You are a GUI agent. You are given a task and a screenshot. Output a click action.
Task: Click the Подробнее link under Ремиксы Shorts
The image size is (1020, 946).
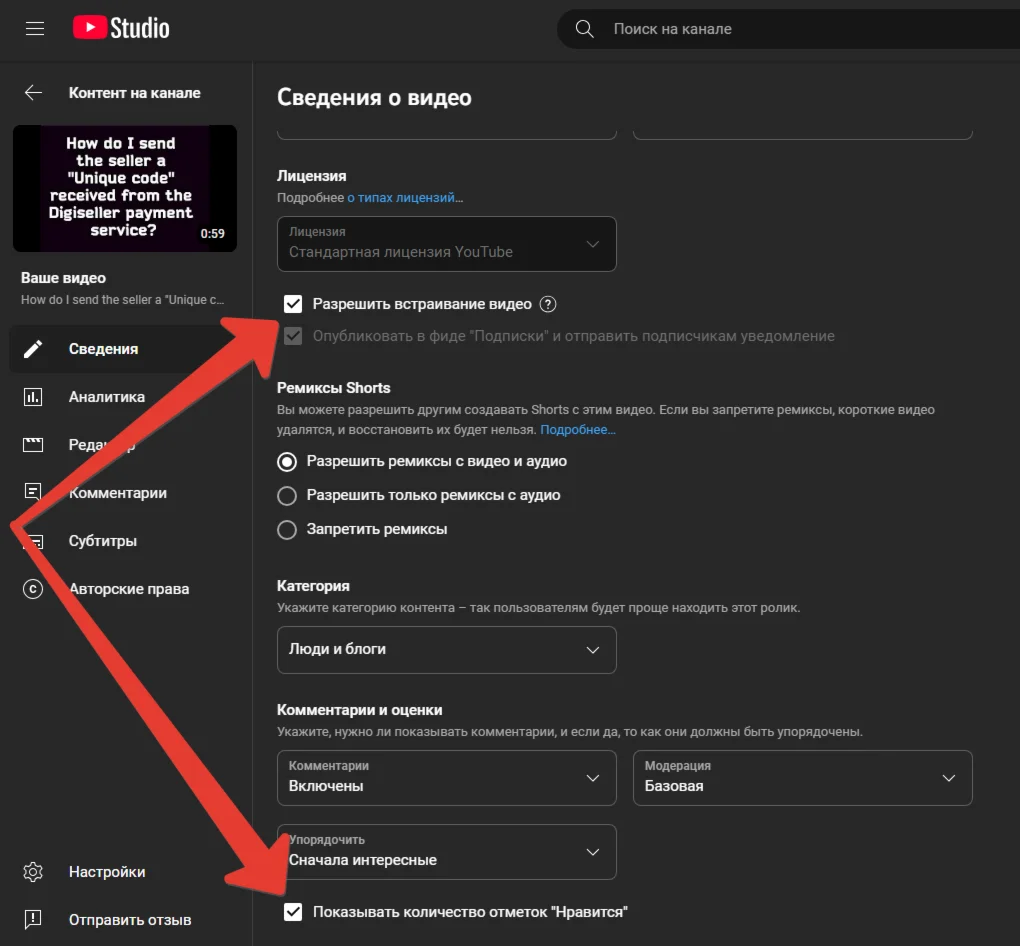coord(578,430)
